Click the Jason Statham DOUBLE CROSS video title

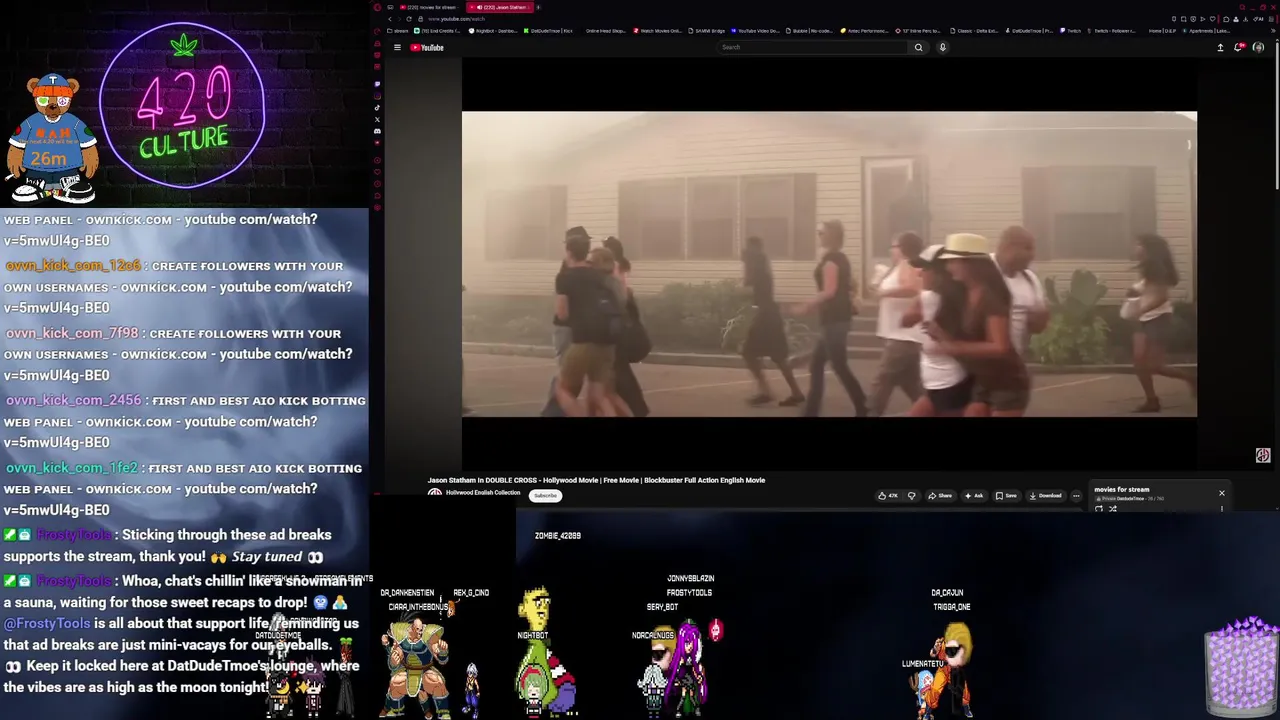pos(596,480)
